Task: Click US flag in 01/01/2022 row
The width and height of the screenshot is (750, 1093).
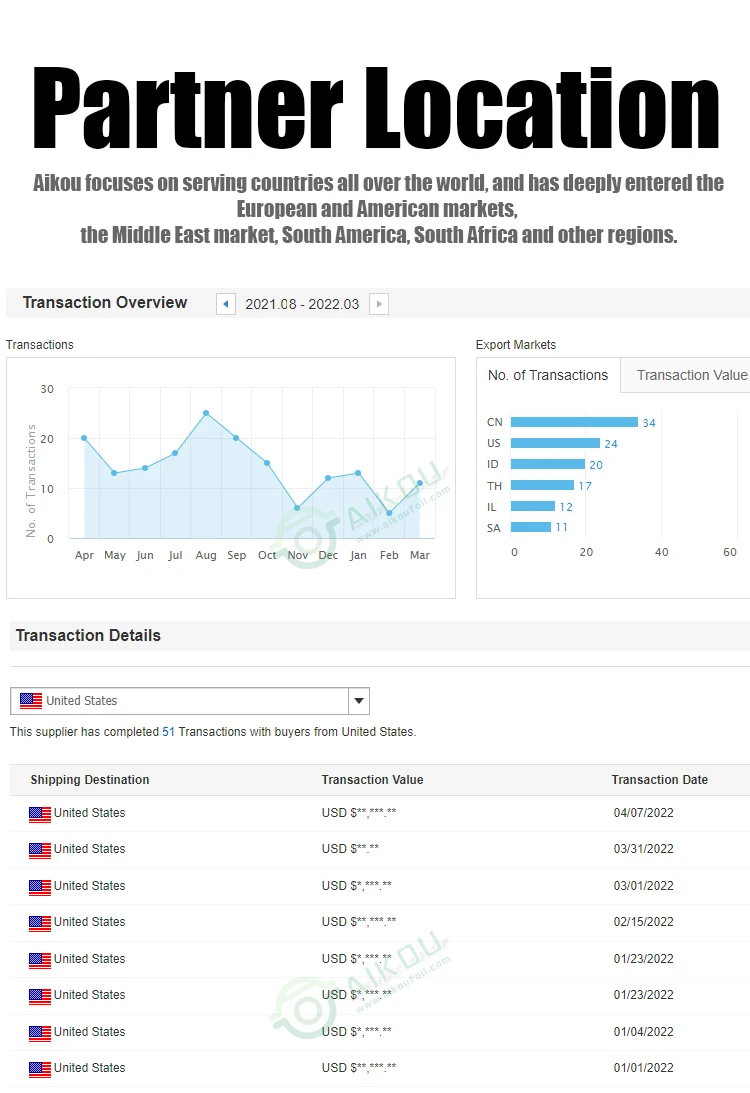Action: [x=40, y=1069]
